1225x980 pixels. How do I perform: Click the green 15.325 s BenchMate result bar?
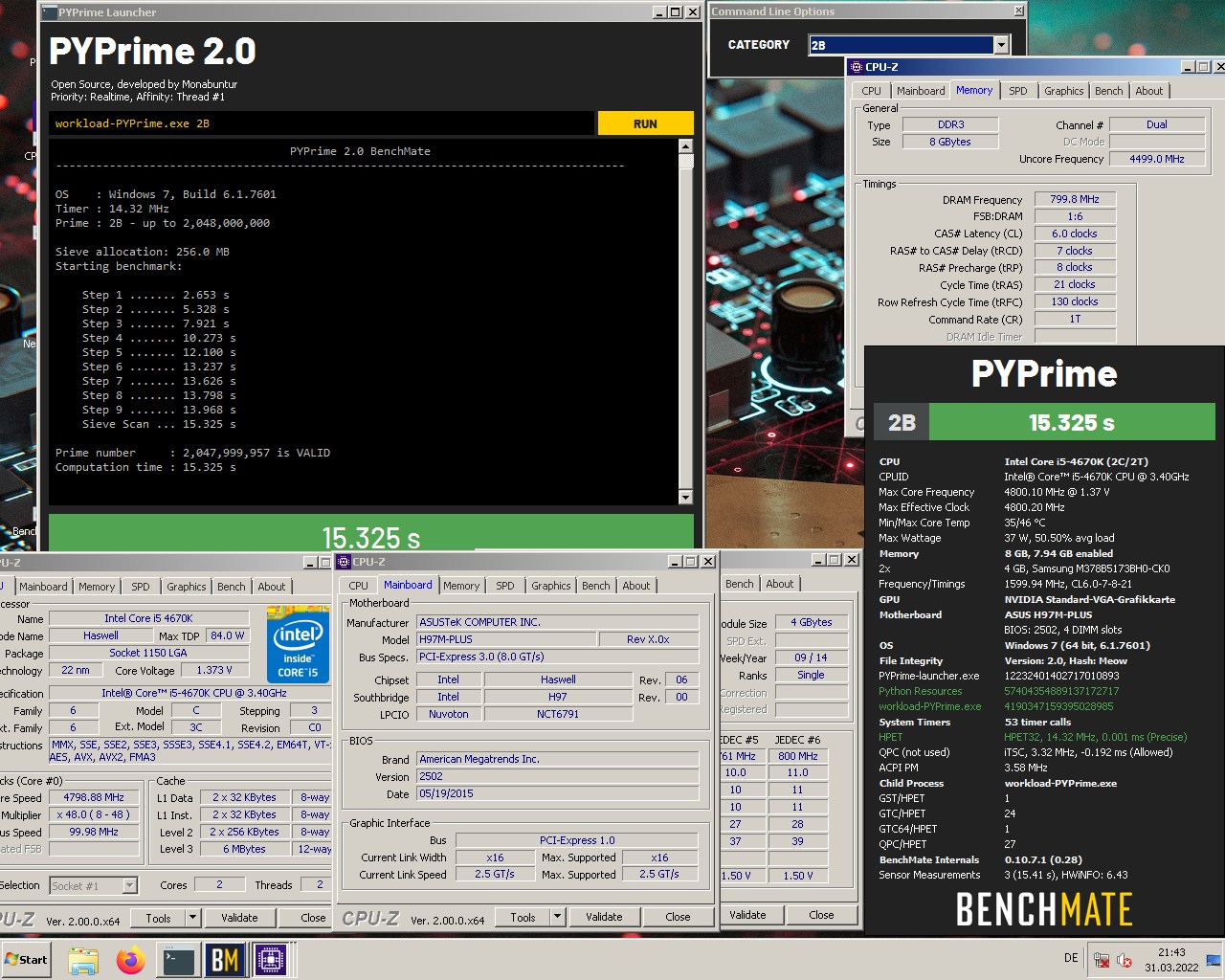(x=1072, y=422)
